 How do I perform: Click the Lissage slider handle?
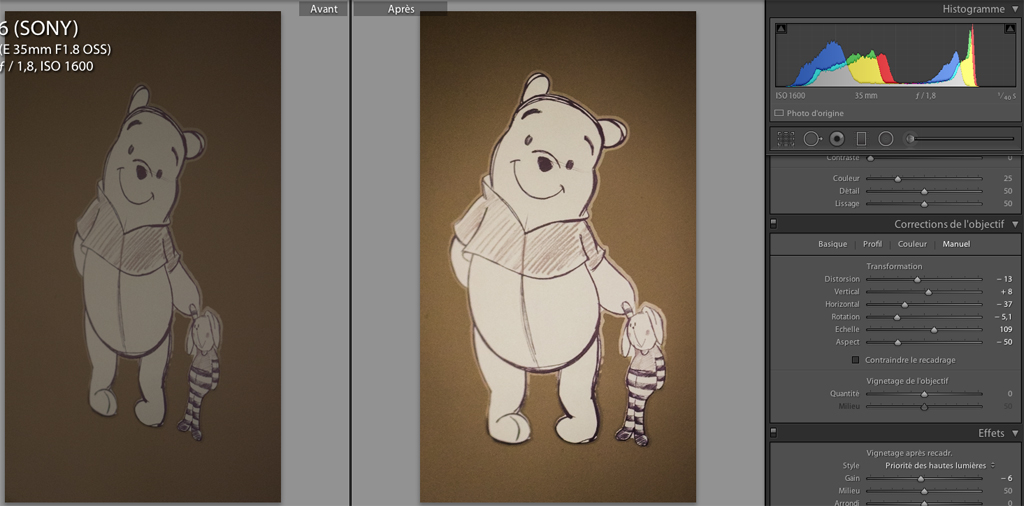tap(924, 204)
